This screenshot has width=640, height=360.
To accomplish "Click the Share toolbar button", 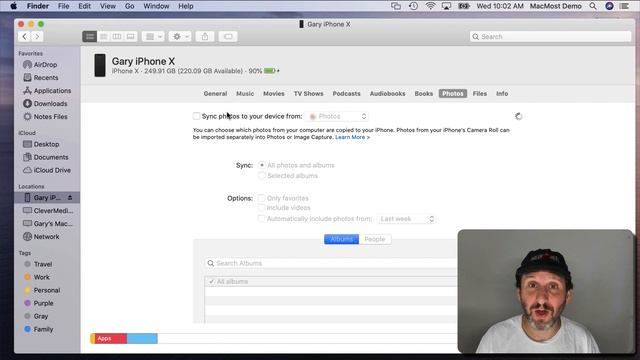I will (x=205, y=36).
